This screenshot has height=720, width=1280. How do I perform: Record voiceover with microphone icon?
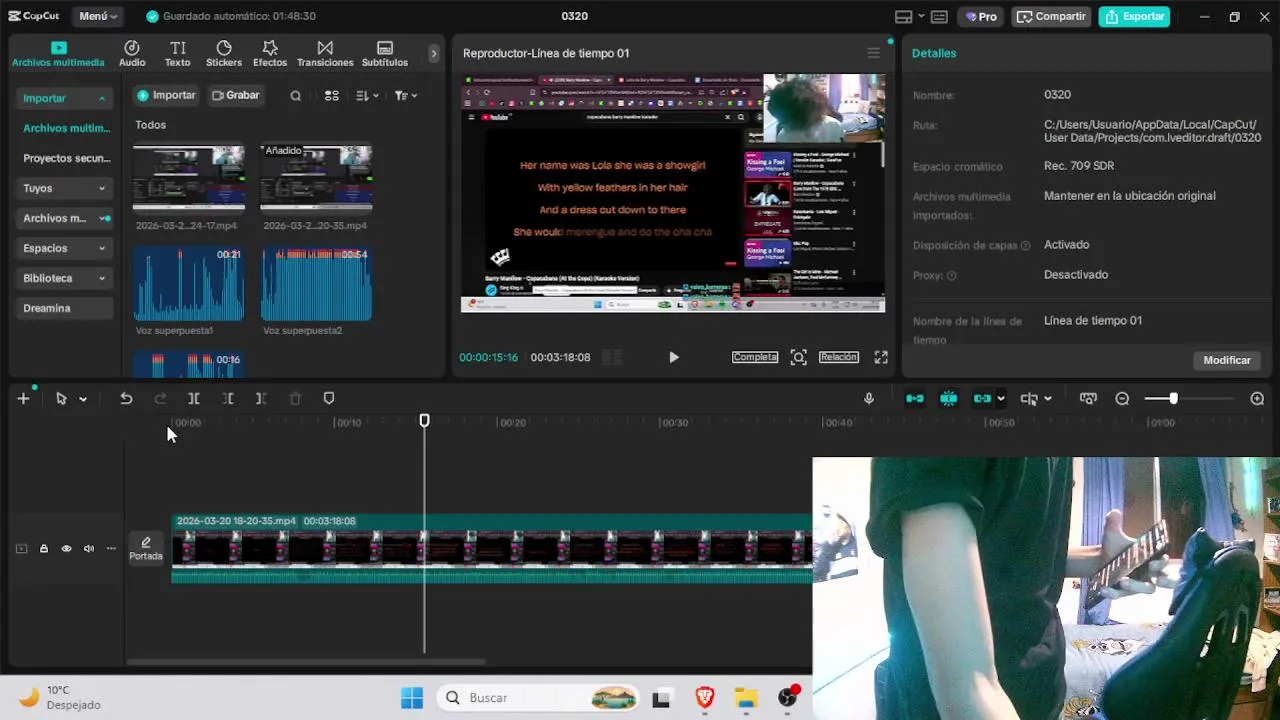(x=868, y=398)
